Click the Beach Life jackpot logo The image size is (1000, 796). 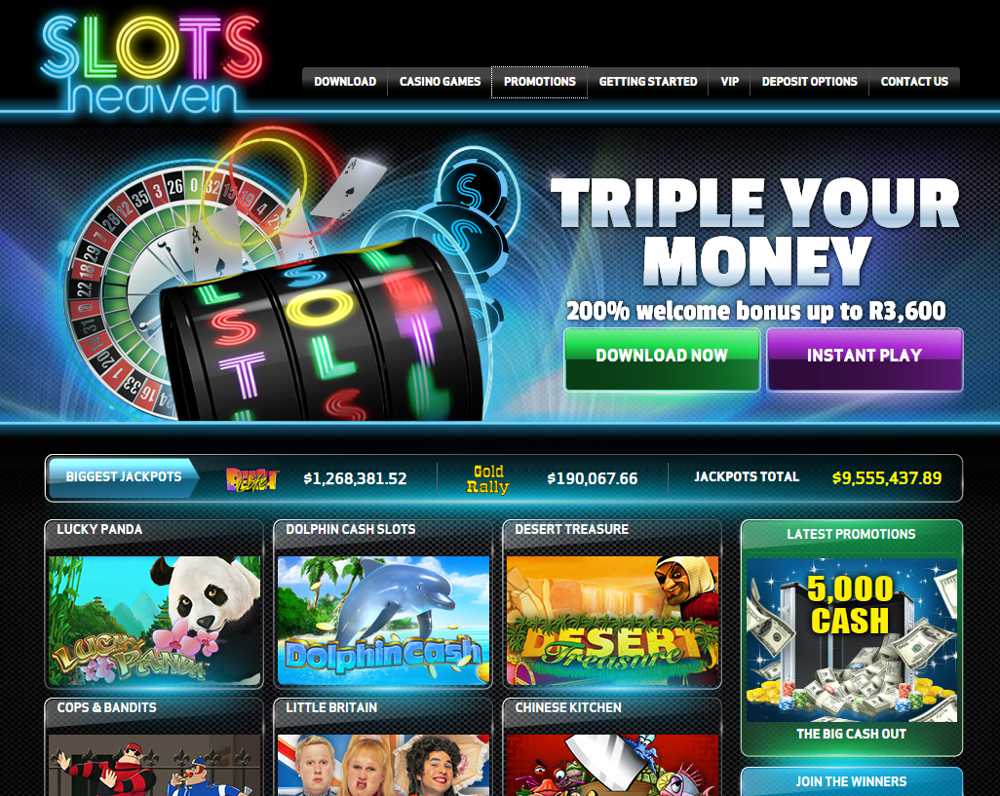pos(252,479)
